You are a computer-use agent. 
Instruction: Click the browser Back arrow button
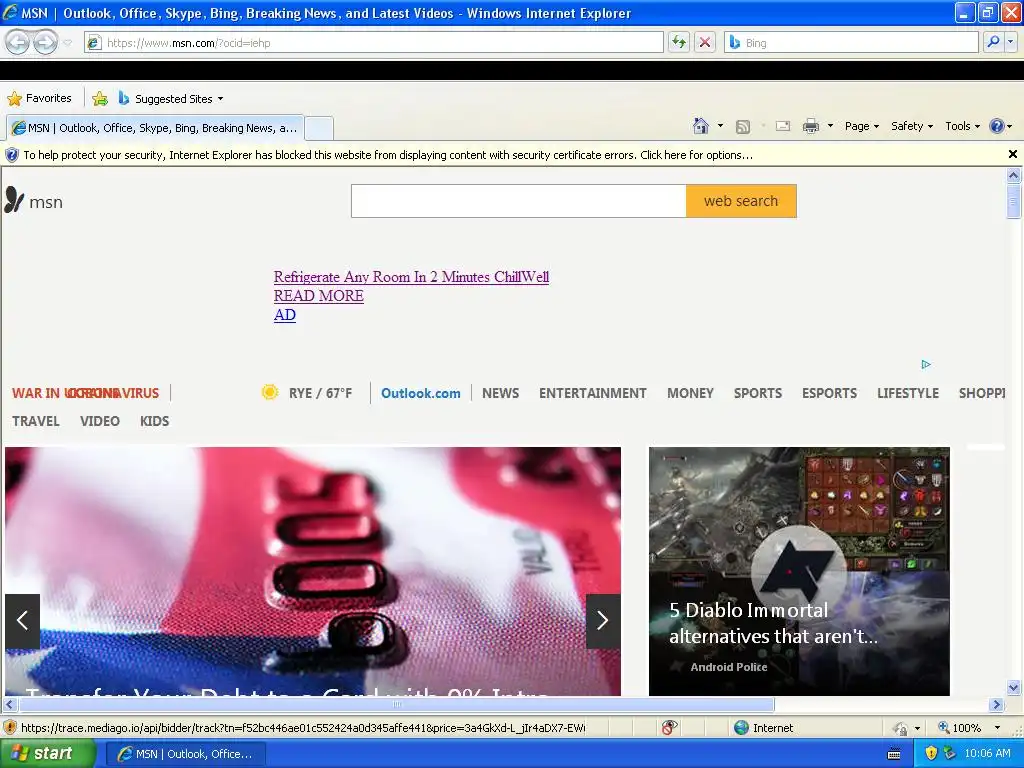coord(18,42)
